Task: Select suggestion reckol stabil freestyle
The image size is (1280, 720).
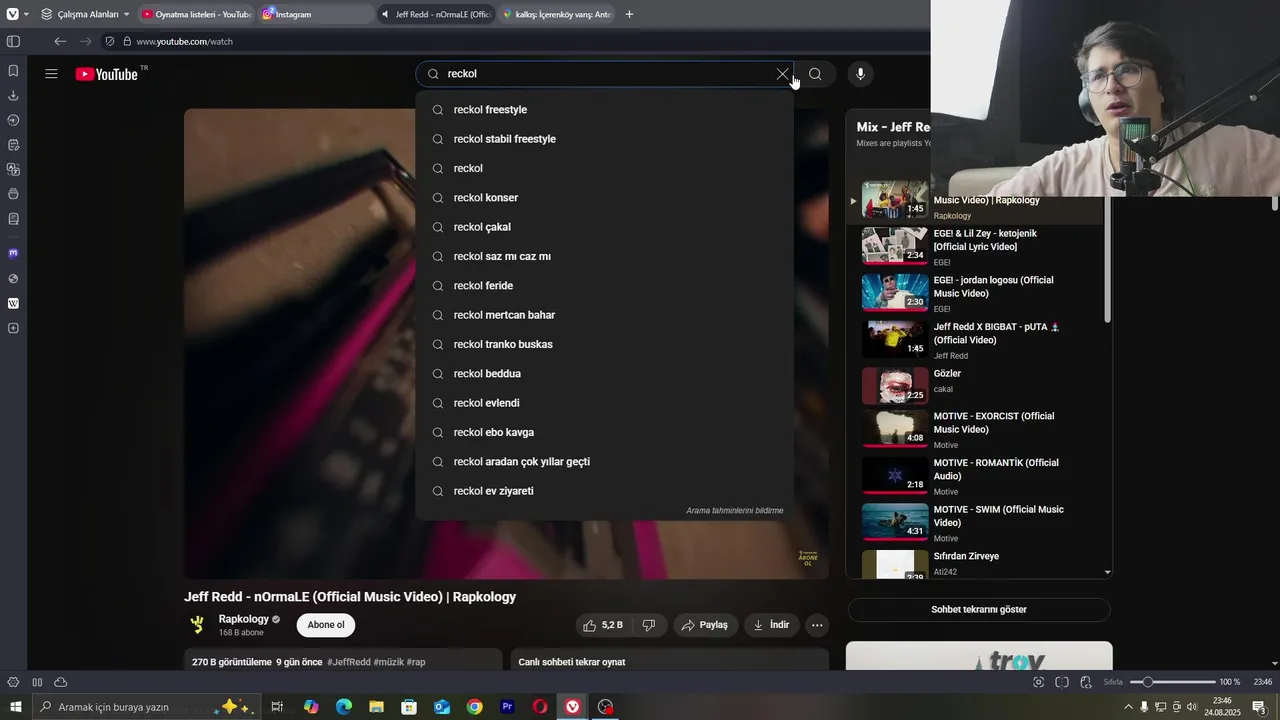Action: pos(605,139)
